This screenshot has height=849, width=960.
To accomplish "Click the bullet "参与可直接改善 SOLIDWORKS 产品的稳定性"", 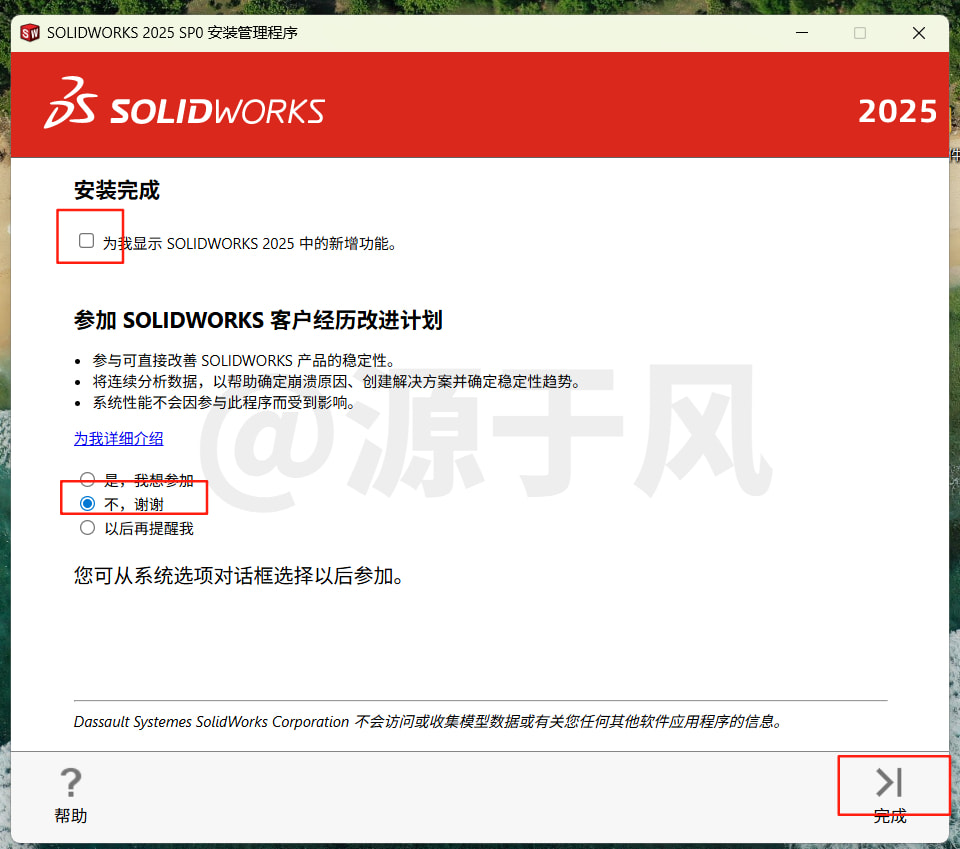I will click(x=244, y=361).
